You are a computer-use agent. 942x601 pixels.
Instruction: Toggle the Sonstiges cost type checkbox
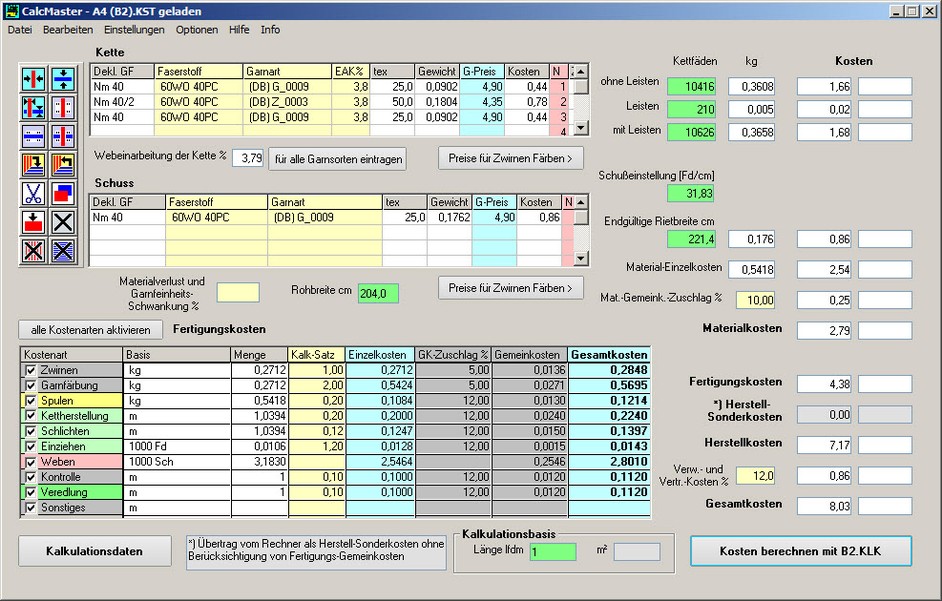(x=30, y=507)
